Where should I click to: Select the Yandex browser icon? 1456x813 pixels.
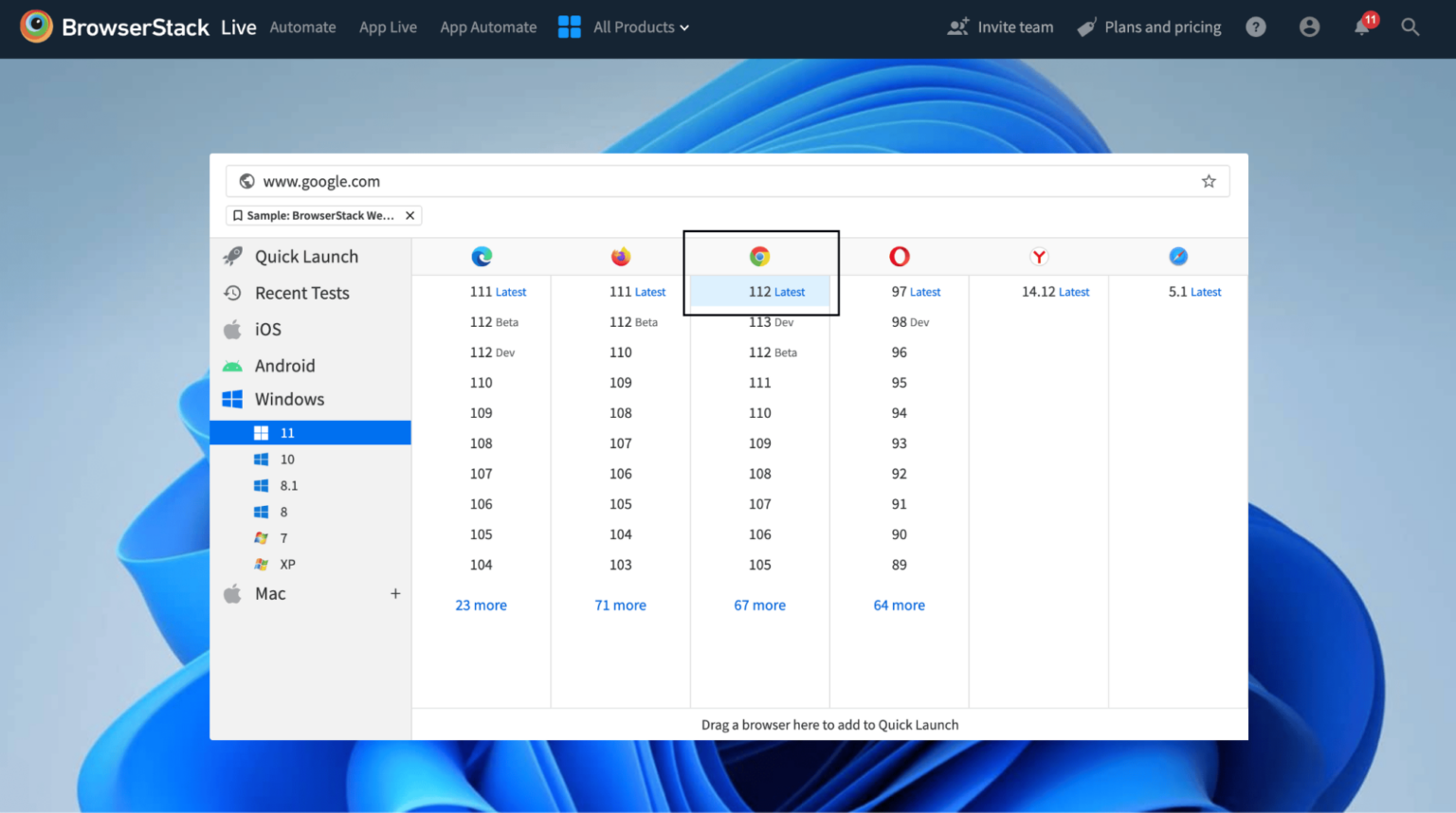click(1038, 256)
